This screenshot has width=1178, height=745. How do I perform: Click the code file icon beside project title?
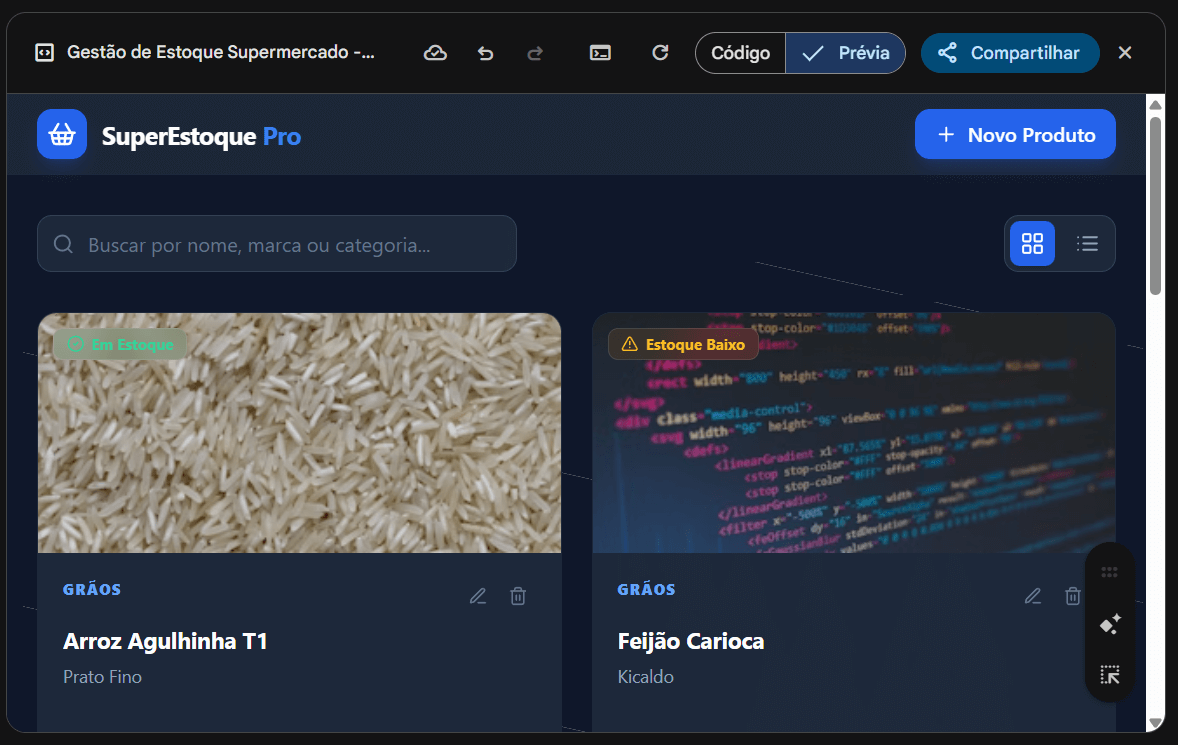pyautogui.click(x=44, y=53)
